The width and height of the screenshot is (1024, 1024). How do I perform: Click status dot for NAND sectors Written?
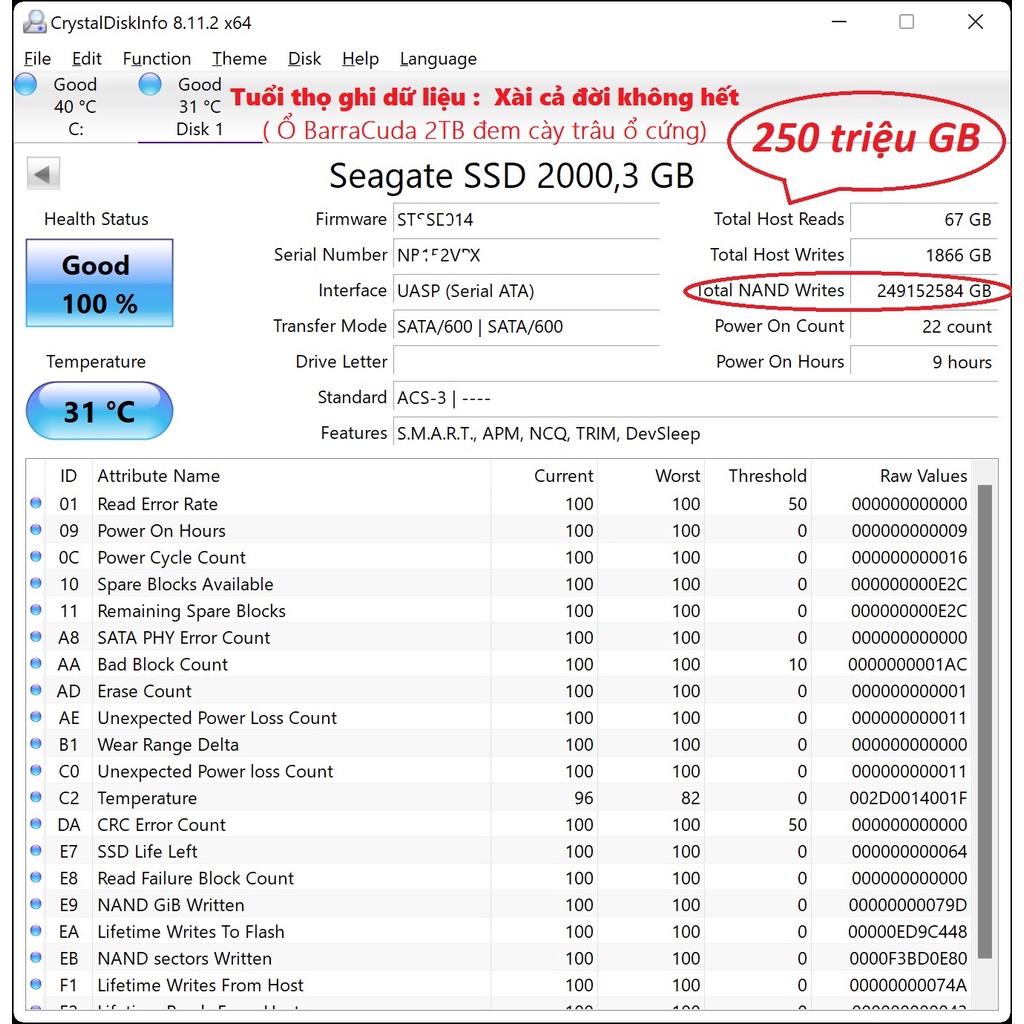tap(36, 957)
